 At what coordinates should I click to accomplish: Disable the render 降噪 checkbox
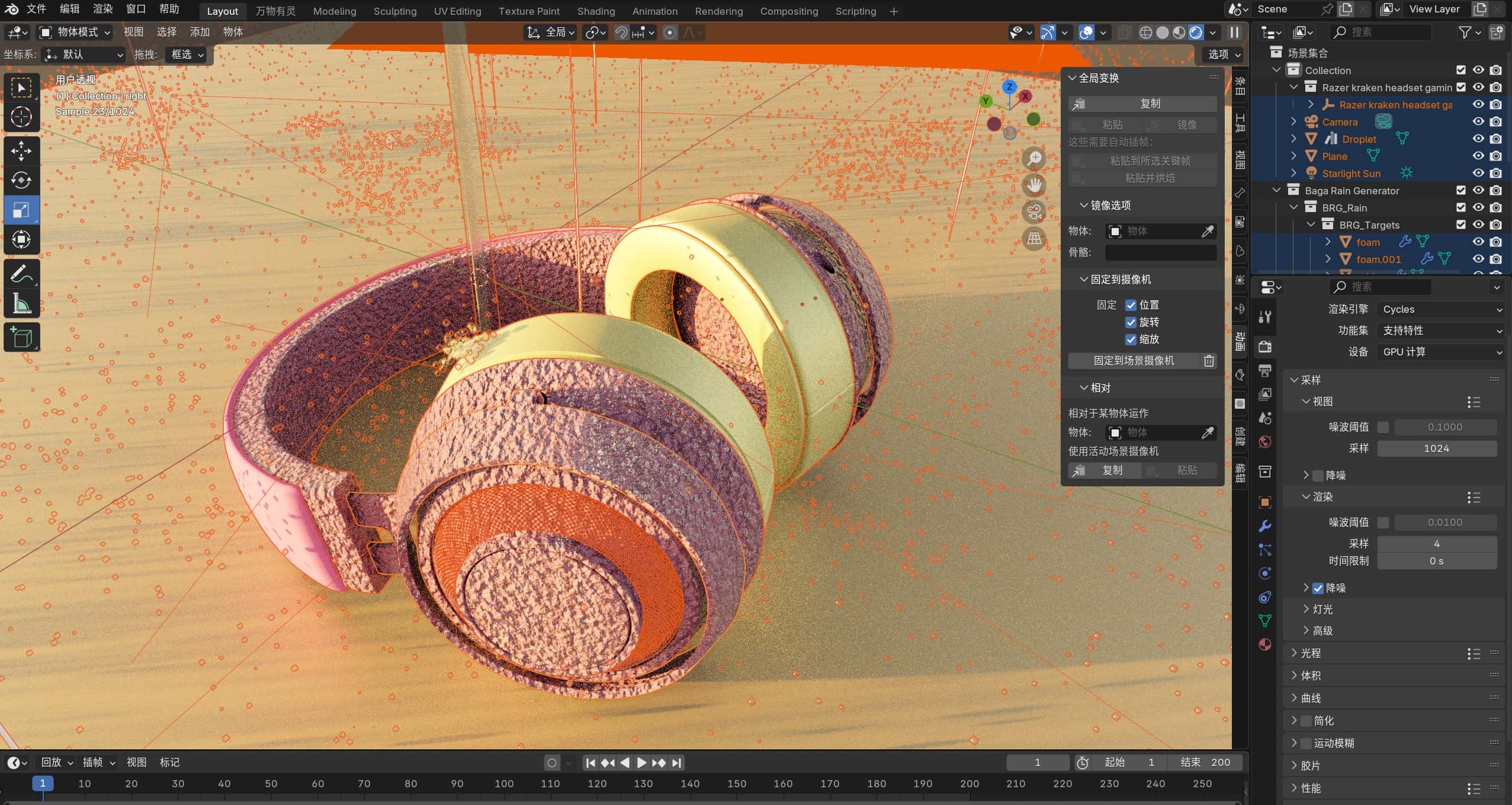[1318, 588]
